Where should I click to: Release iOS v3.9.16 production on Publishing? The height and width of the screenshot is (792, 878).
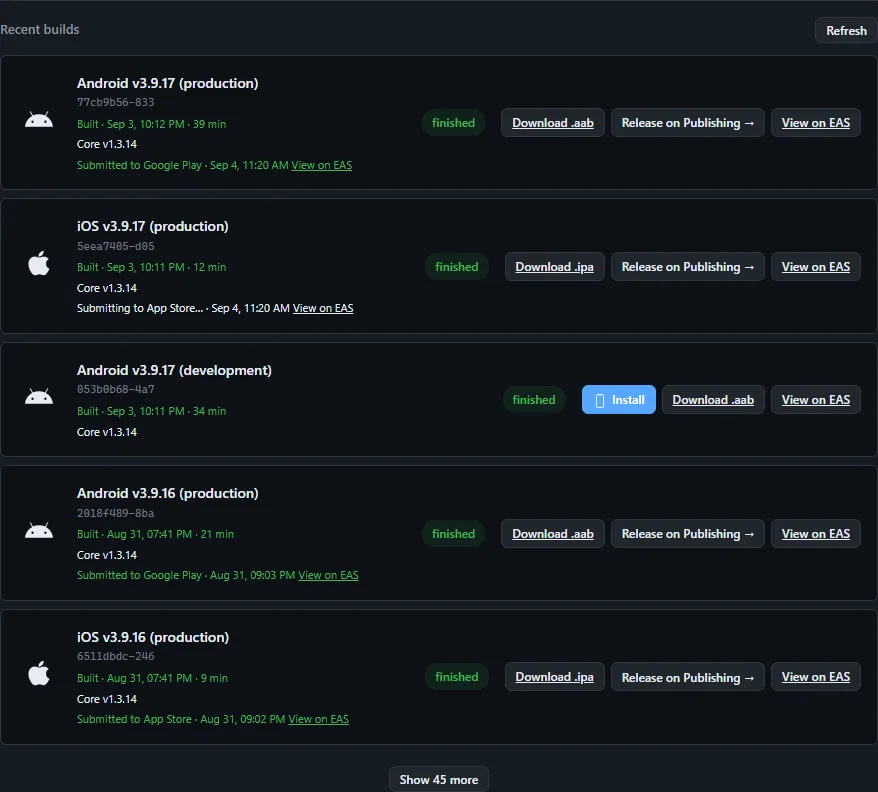(x=688, y=677)
